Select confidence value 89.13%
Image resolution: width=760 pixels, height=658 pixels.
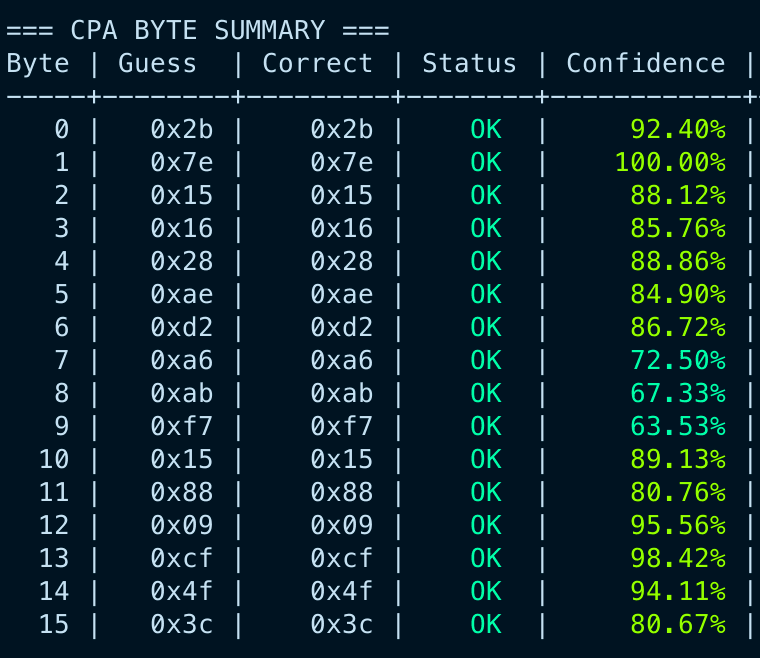678,459
